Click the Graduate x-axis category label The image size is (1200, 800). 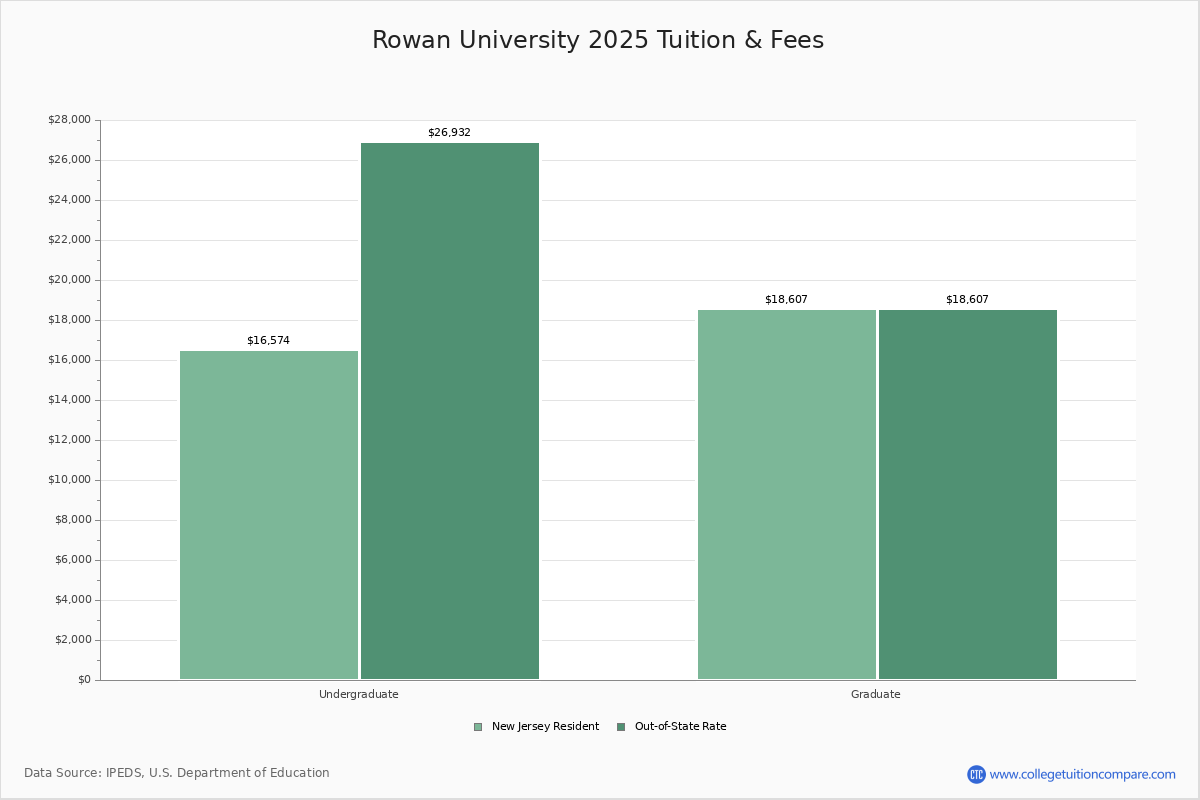click(876, 694)
